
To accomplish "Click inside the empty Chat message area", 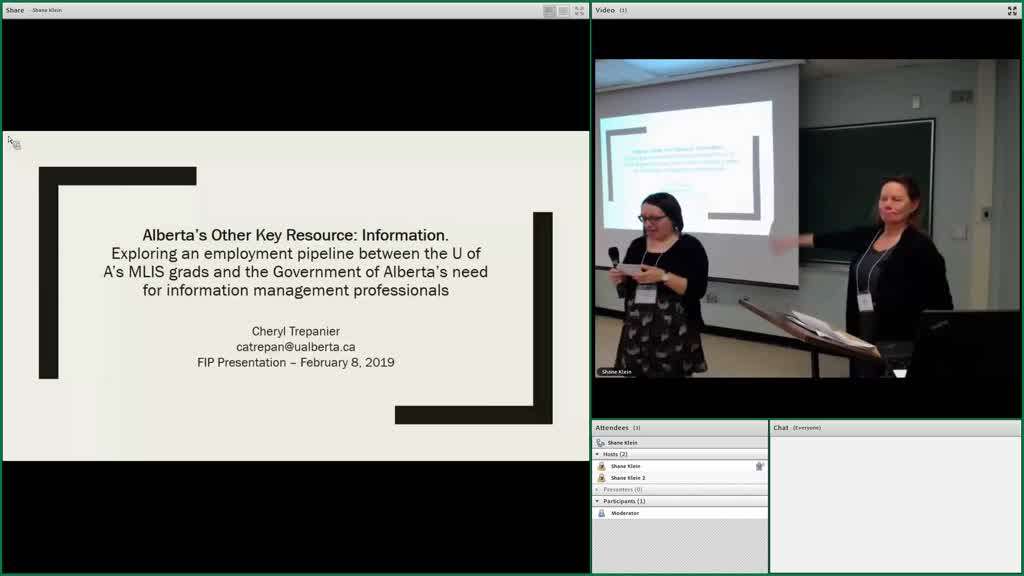I will click(x=895, y=504).
